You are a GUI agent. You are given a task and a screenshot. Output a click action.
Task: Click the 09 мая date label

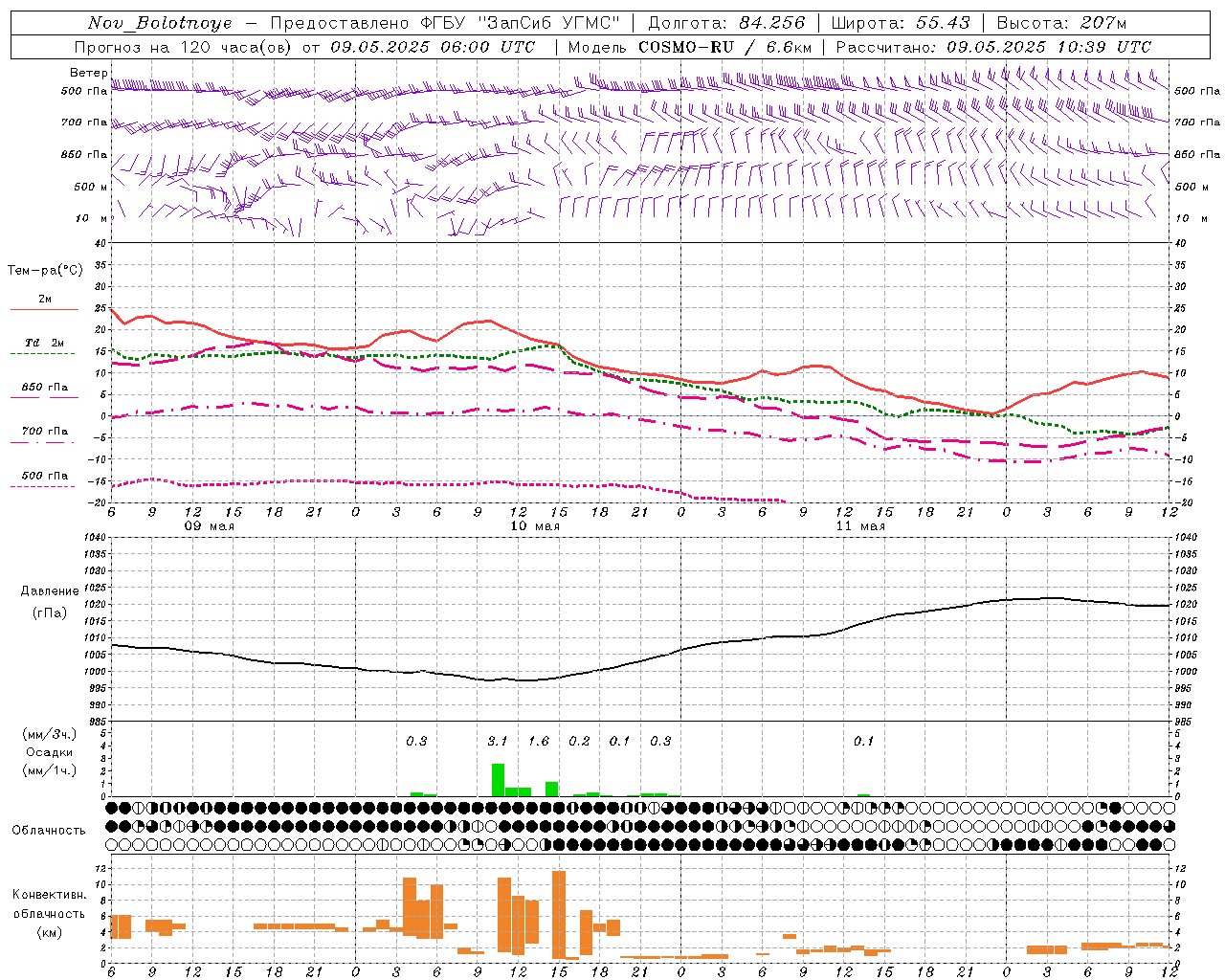pos(210,526)
